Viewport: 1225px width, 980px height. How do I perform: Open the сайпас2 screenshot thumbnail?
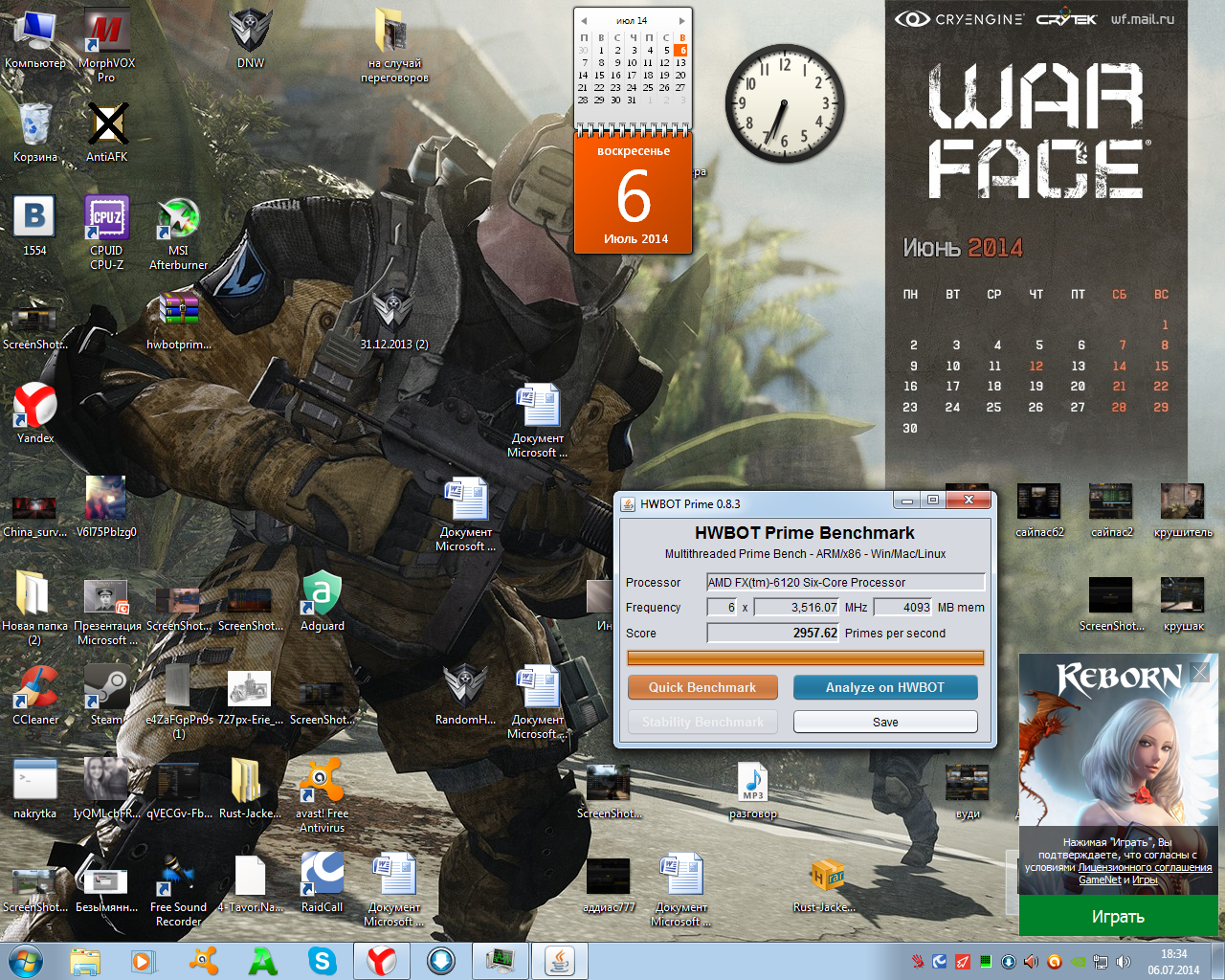1111,512
